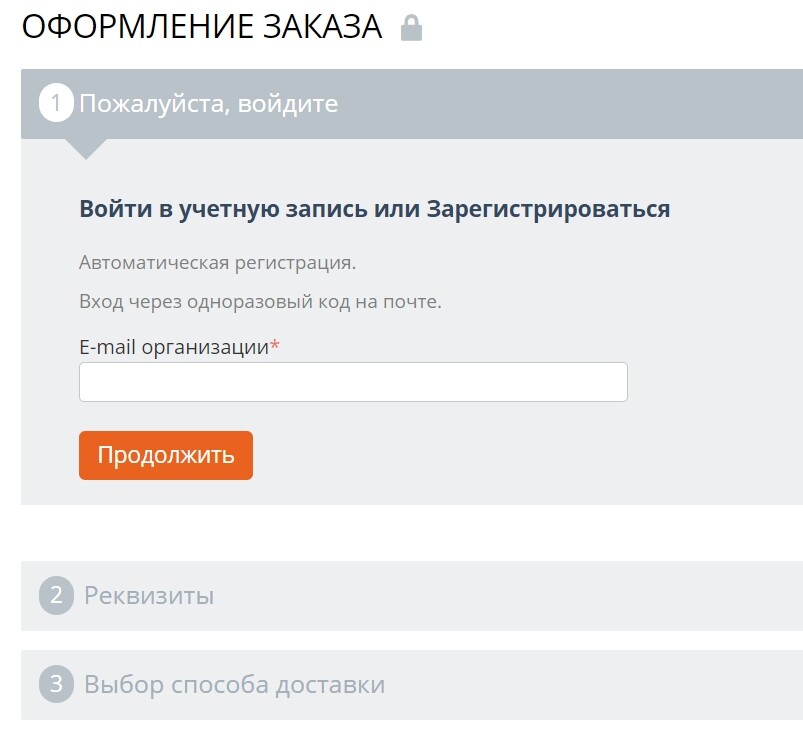The image size is (803, 740).
Task: Click the step 1 number circle
Action: point(56,103)
